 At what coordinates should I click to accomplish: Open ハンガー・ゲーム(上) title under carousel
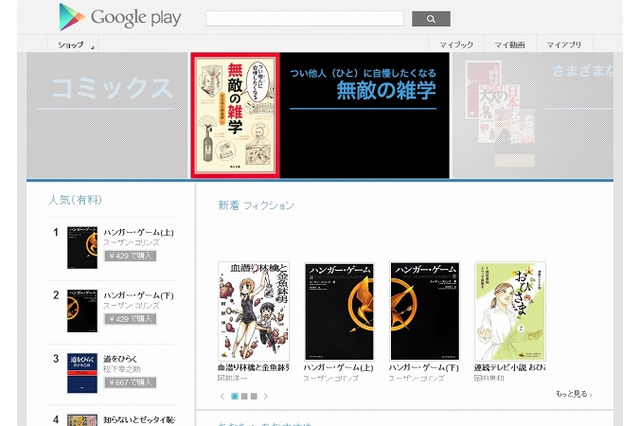(x=338, y=368)
